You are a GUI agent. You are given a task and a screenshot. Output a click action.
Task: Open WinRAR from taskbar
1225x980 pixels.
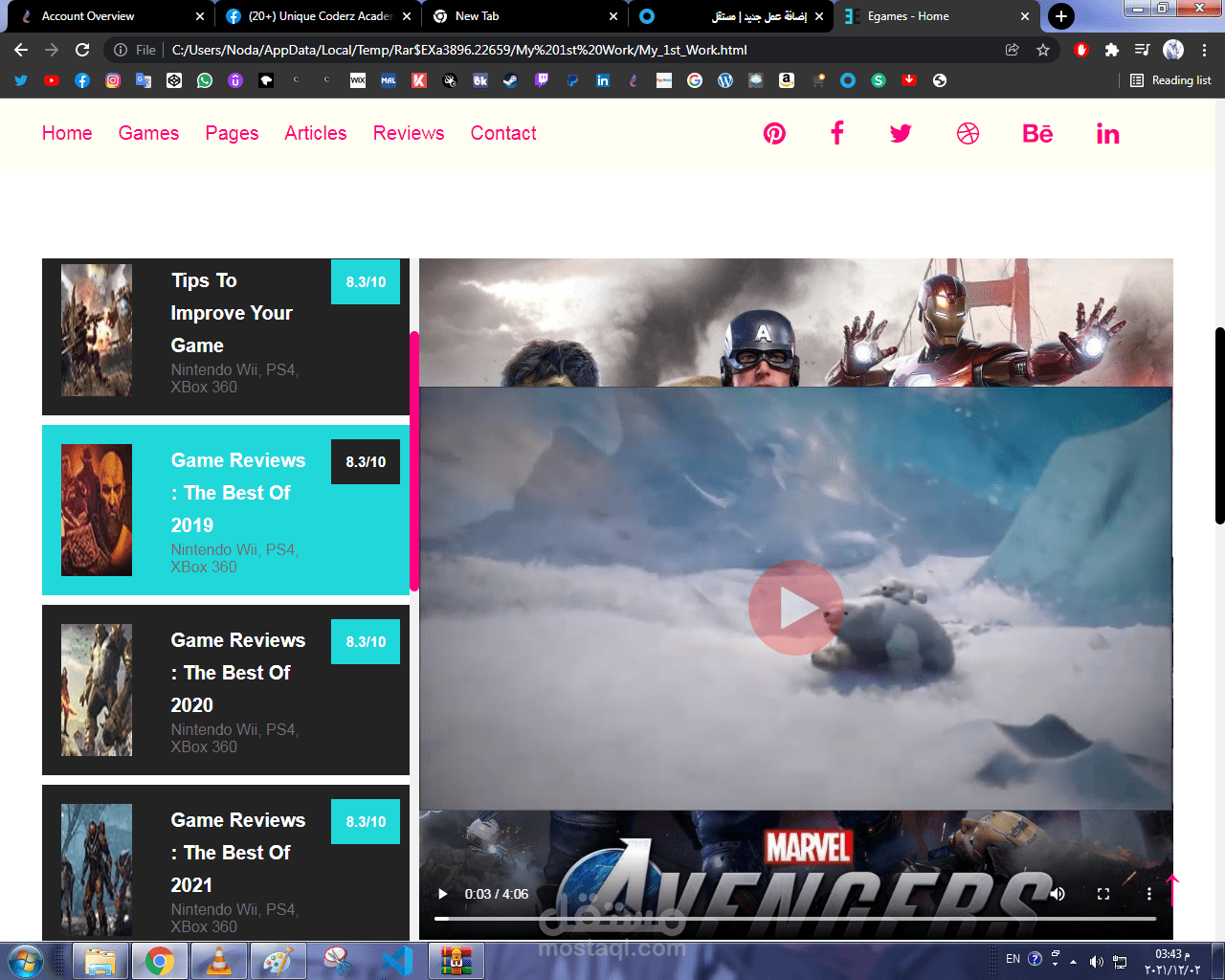pos(456,961)
